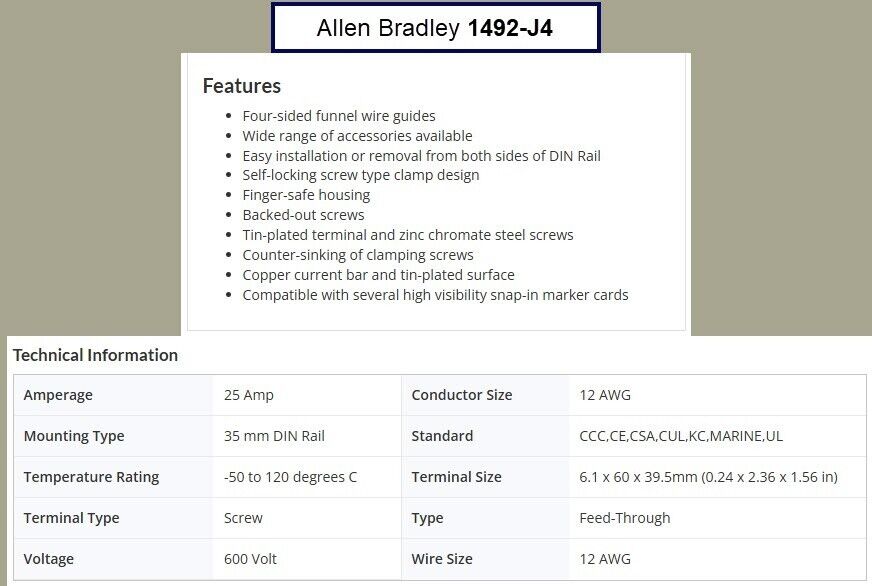The image size is (872, 586).
Task: Select the Amperage label cell
Action: [x=58, y=395]
